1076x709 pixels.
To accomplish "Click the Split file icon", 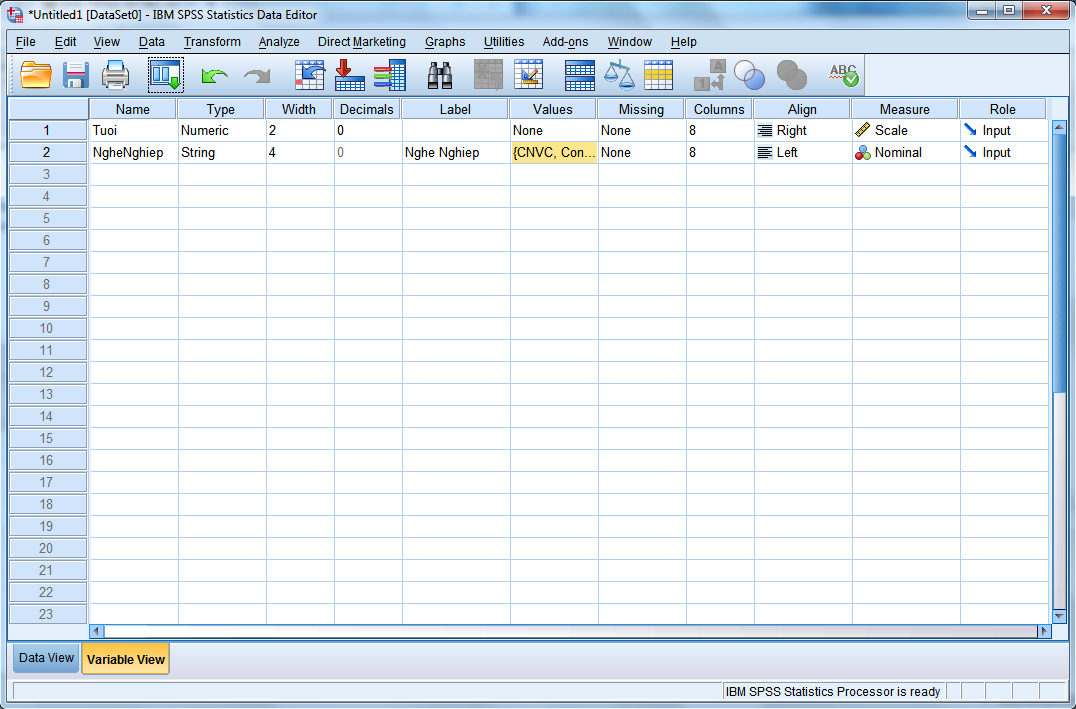I will [x=579, y=75].
